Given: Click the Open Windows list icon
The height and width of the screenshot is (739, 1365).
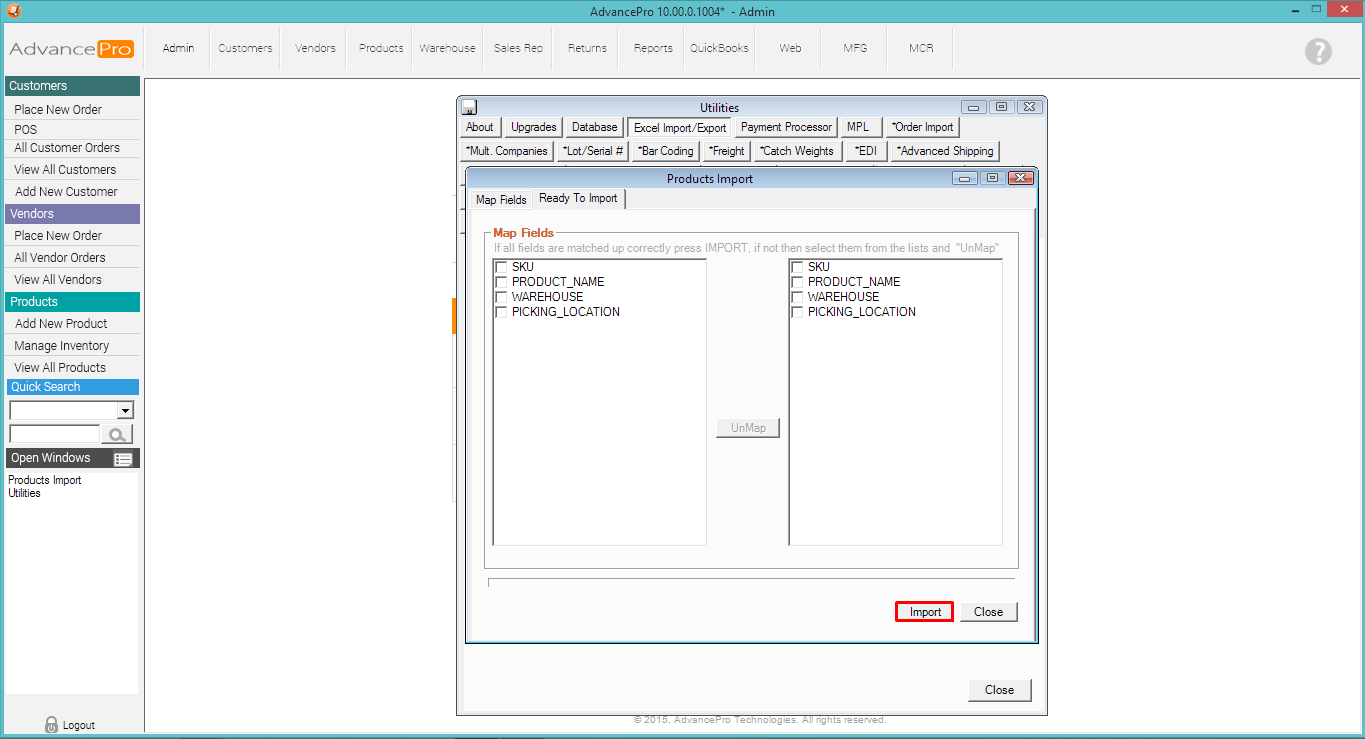Looking at the screenshot, I should 123,459.
